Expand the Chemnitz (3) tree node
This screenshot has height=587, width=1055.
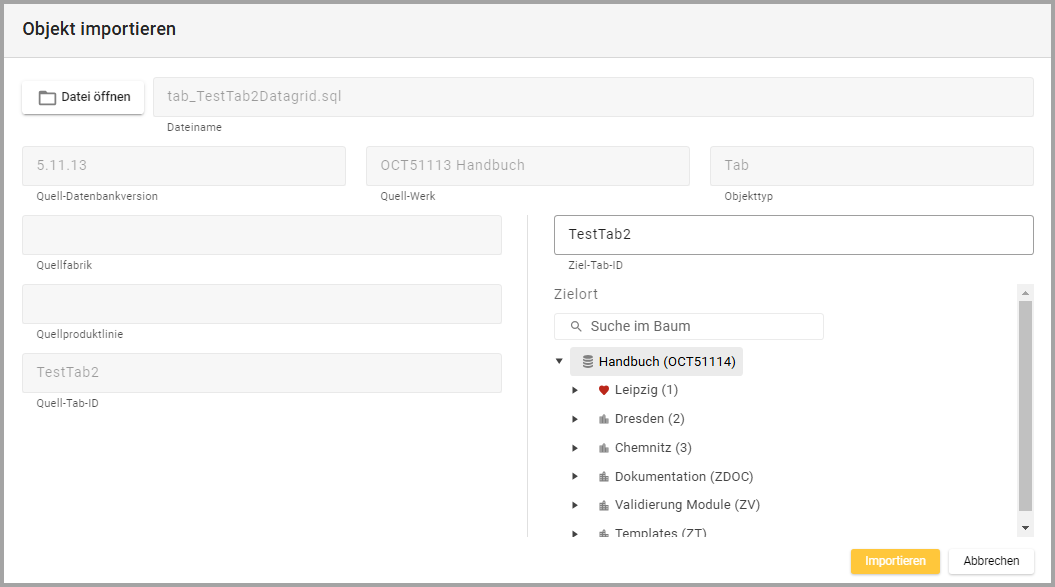coord(575,448)
